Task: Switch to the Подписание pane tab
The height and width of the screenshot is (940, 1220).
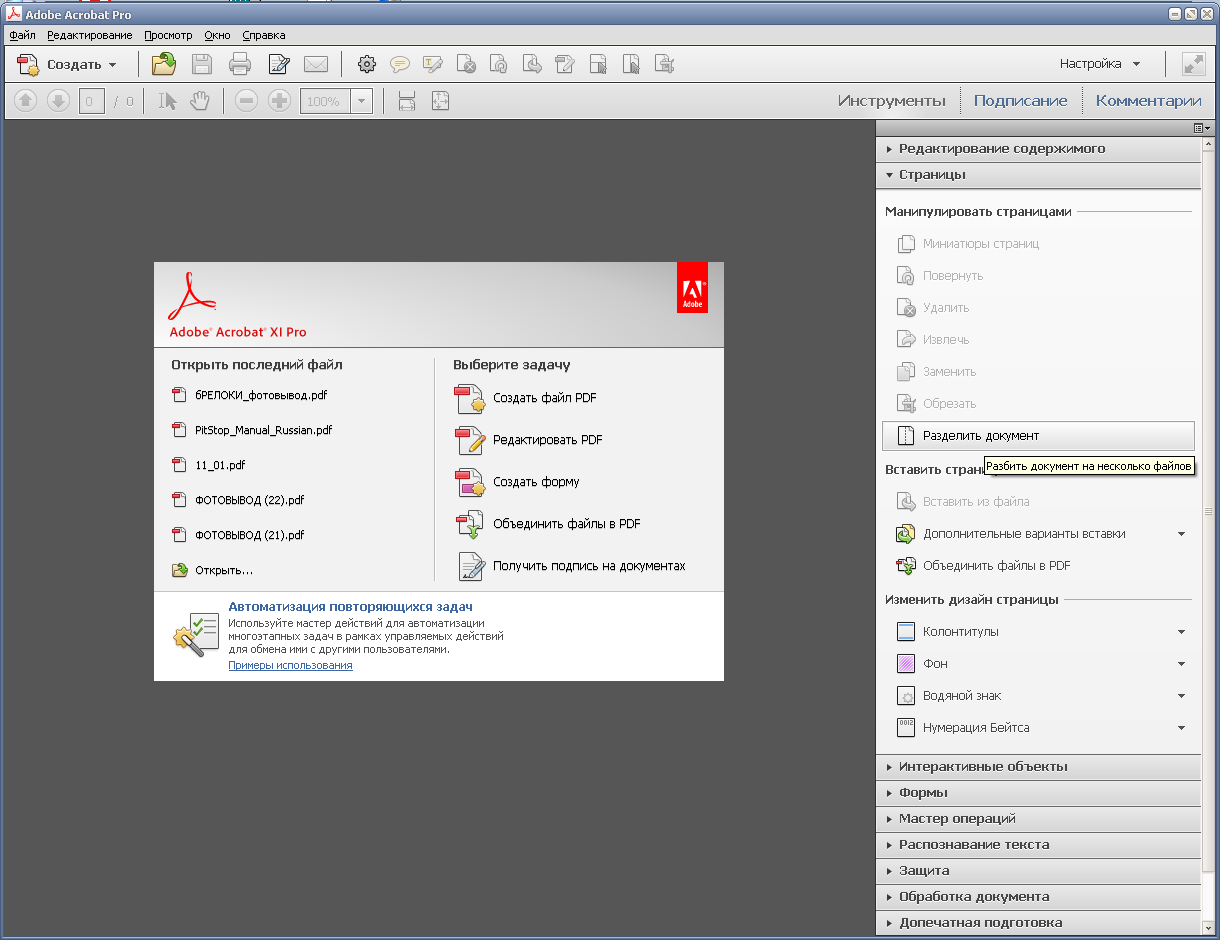Action: (1020, 101)
